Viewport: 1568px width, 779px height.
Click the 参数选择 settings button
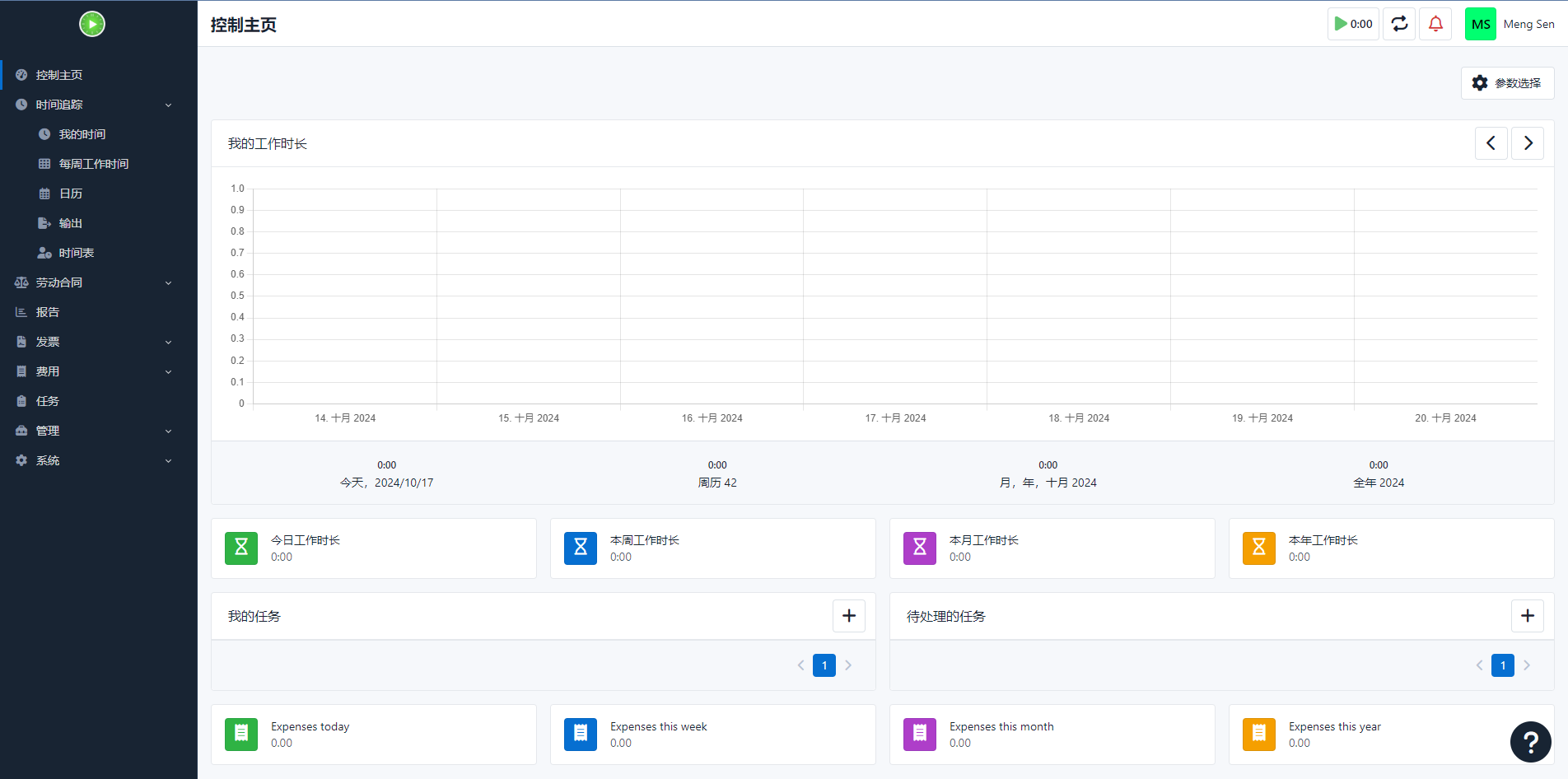1507,83
